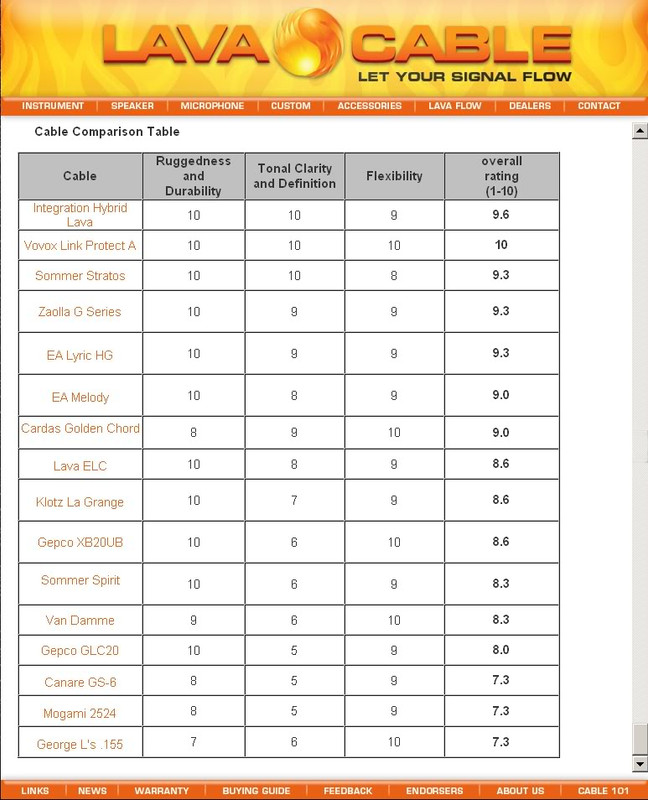Click George L's .155 ruggedness value 7

193,742
